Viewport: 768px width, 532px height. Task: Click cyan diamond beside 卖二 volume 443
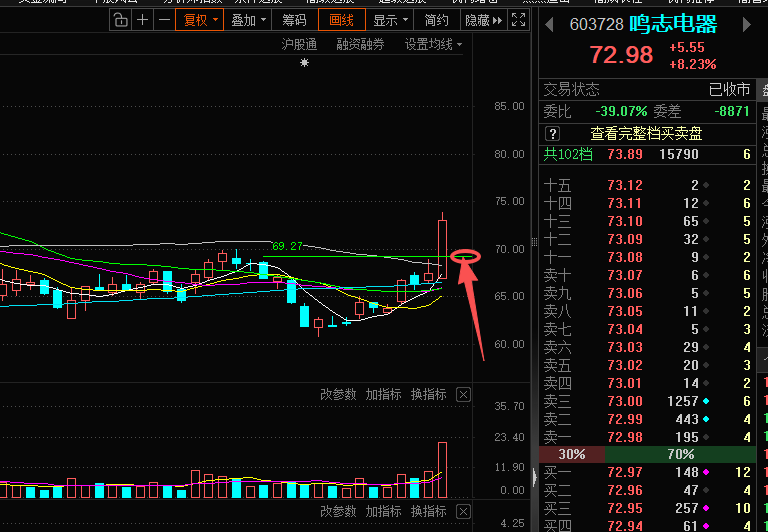pos(706,419)
